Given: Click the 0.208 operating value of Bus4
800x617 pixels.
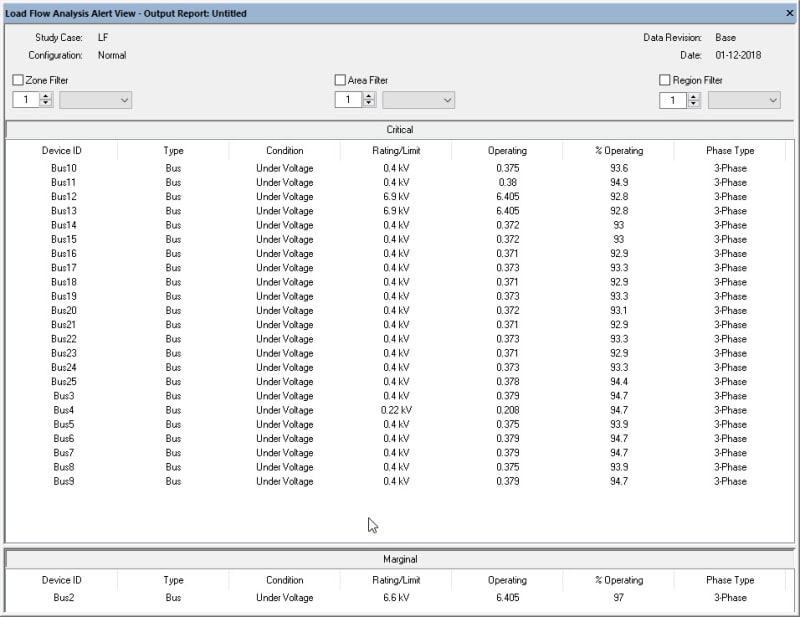Looking at the screenshot, I should coord(507,410).
